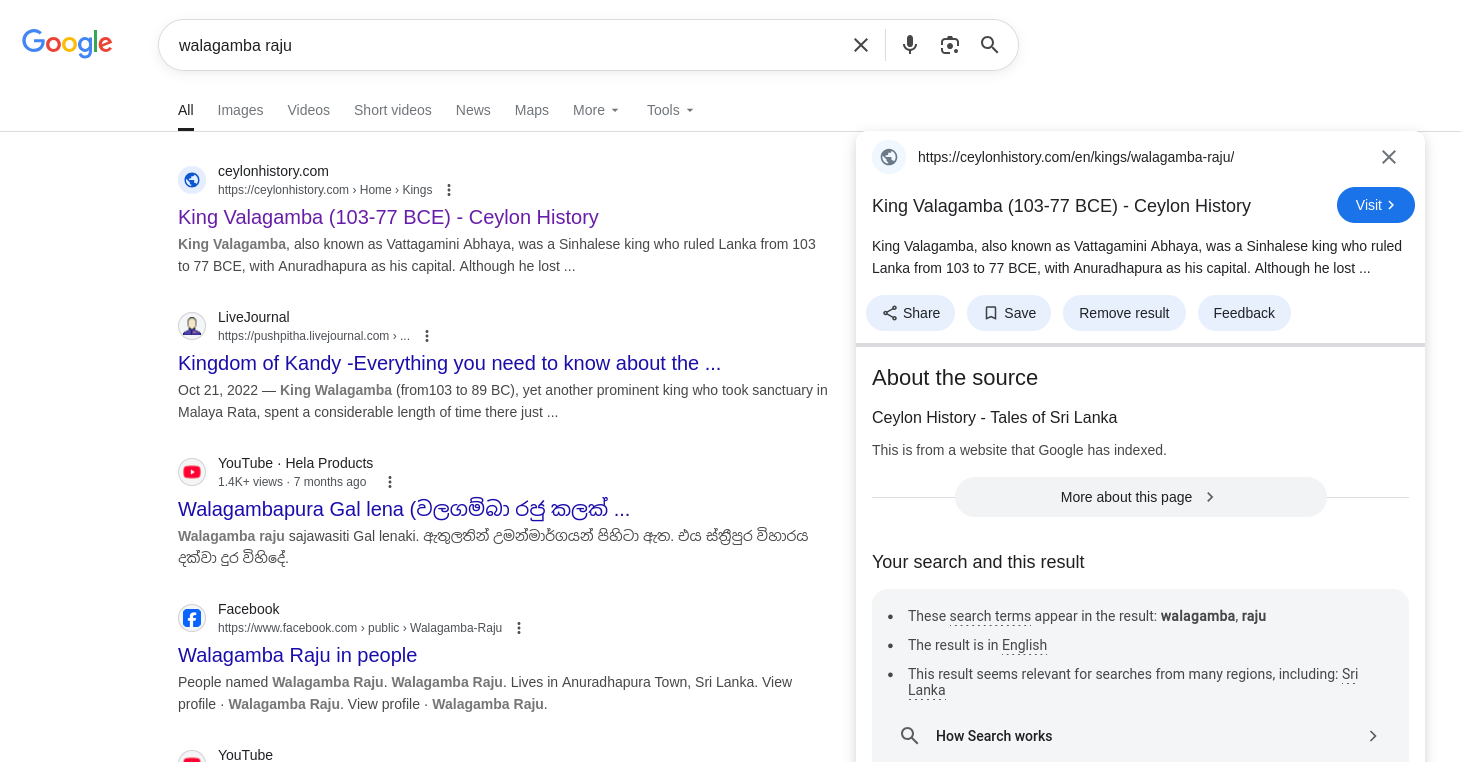
Task: Open options menu for Hela Products video
Action: [390, 482]
